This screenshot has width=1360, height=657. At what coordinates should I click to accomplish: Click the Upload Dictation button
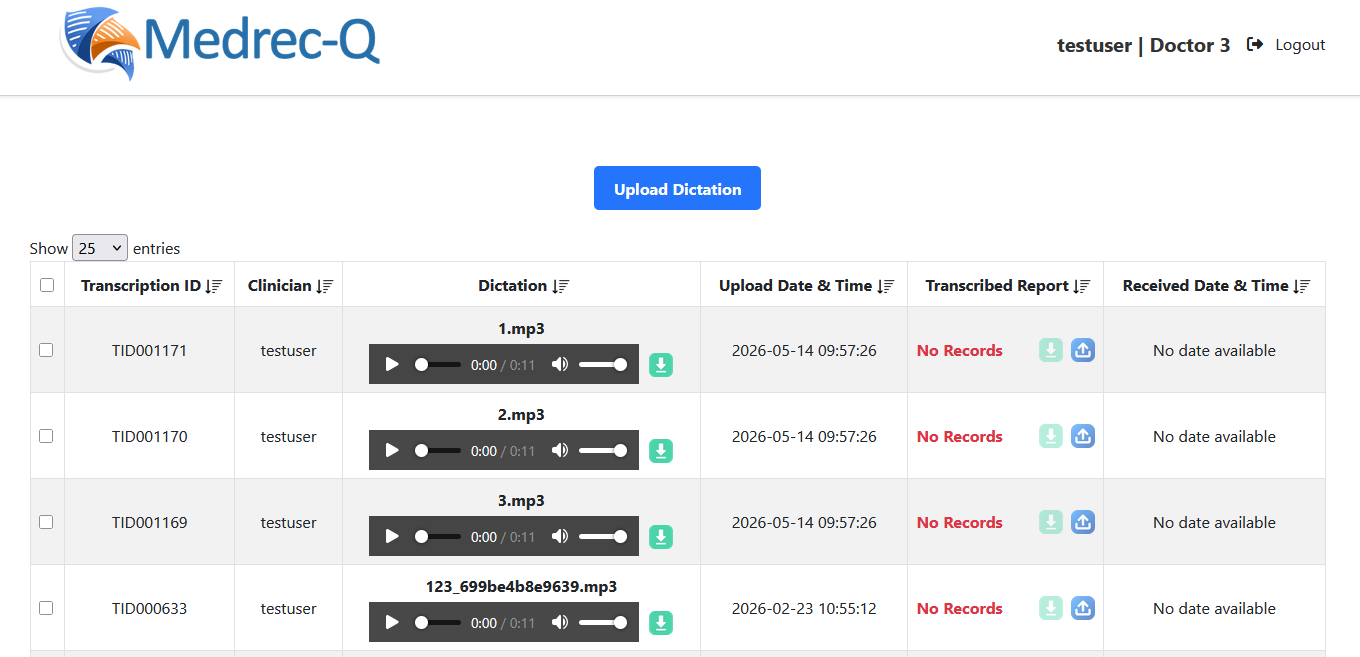tap(678, 188)
